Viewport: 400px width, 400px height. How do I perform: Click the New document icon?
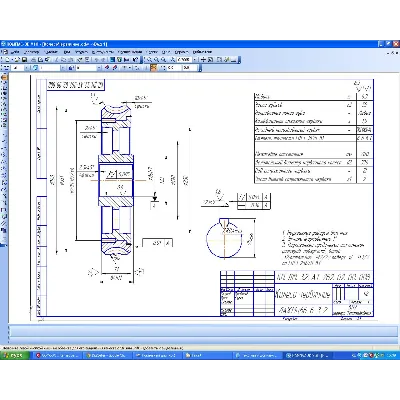7,60
